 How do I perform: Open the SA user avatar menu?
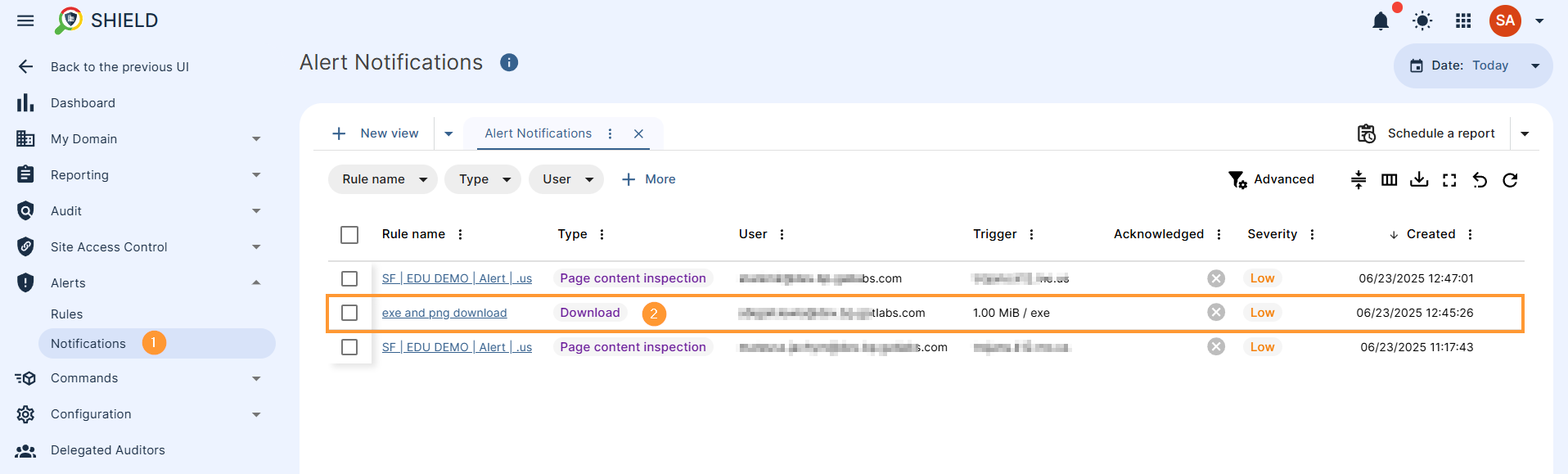1505,20
